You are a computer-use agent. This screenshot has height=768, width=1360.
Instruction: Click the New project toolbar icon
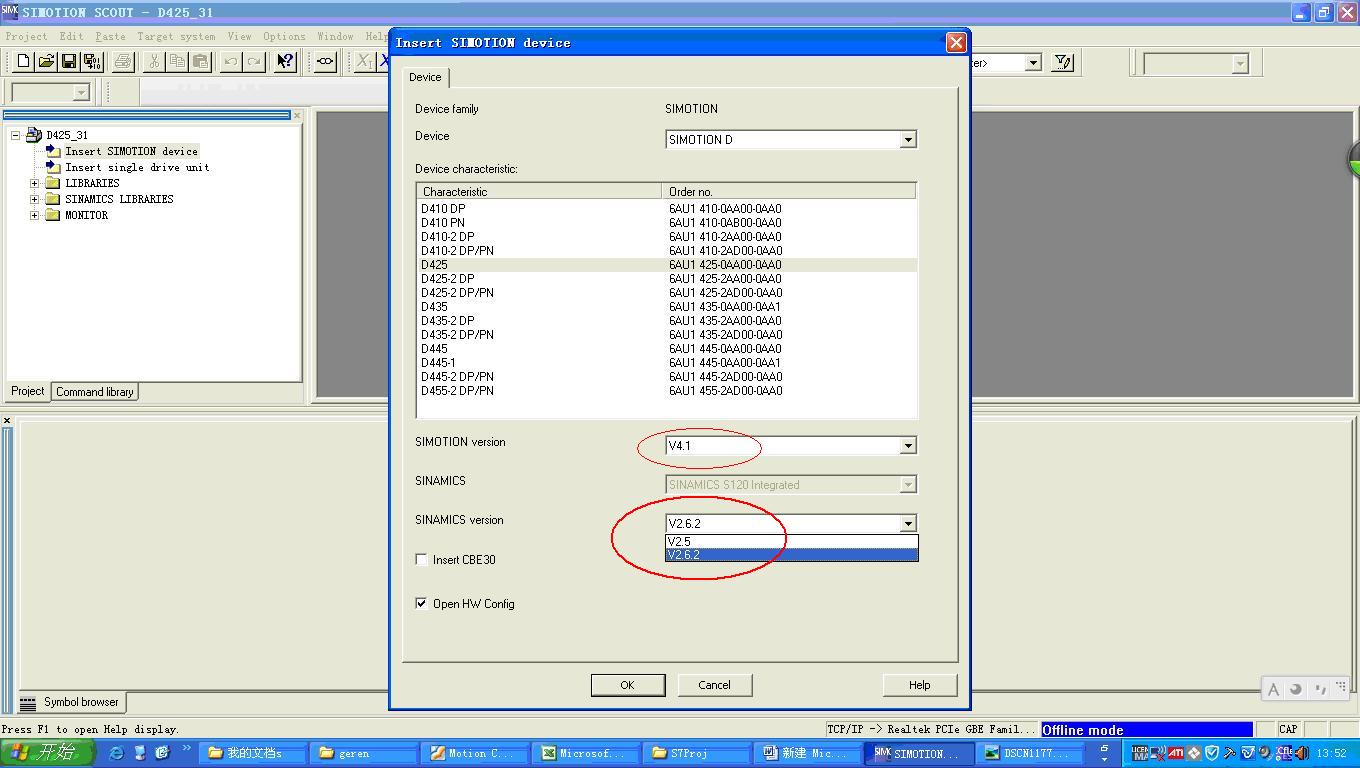pyautogui.click(x=24, y=62)
